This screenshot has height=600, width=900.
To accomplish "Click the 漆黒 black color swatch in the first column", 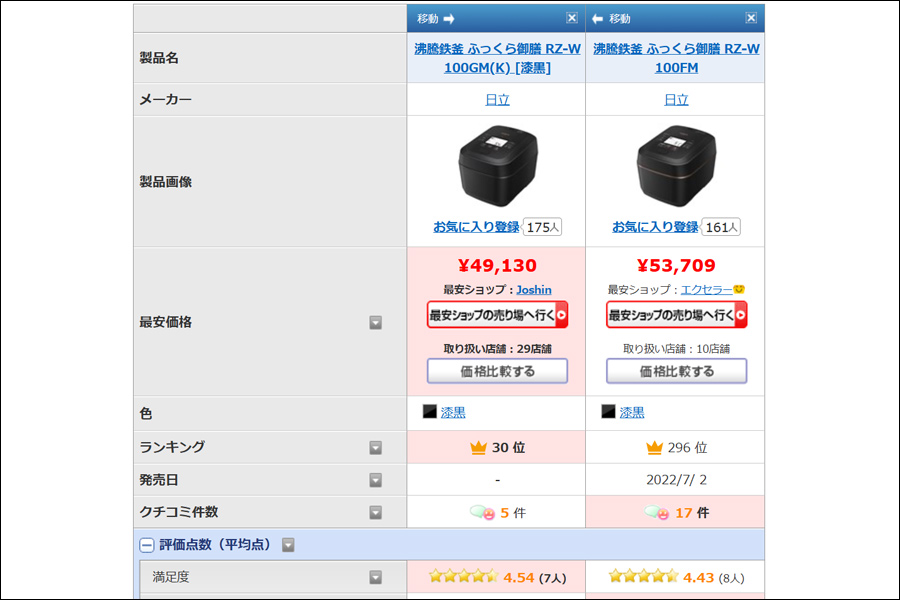I will [429, 412].
